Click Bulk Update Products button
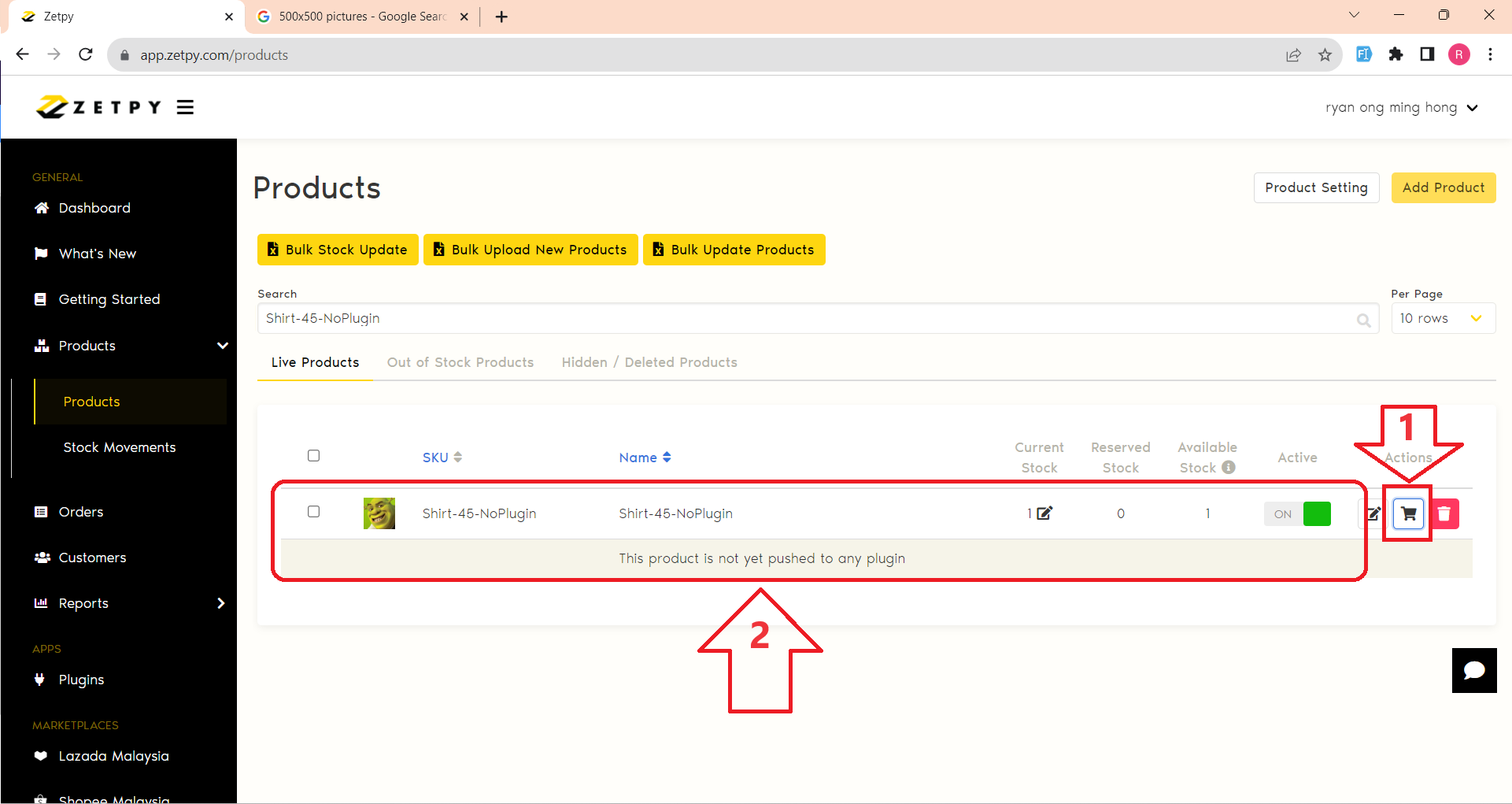The image size is (1512, 804). [734, 250]
